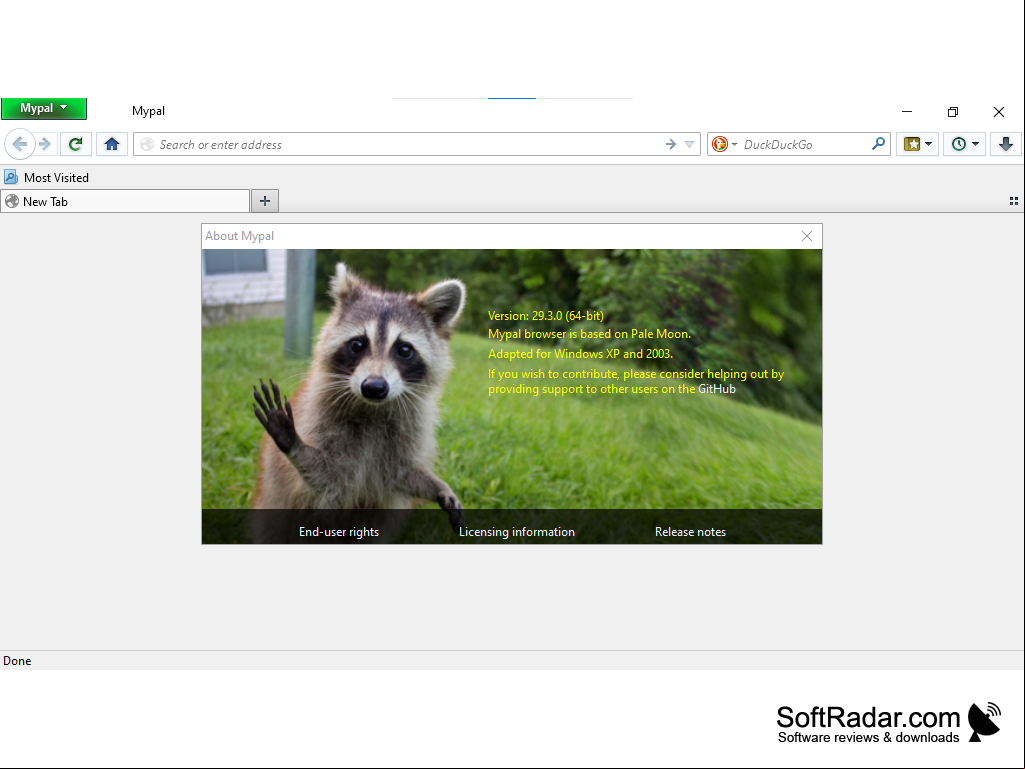
Task: Expand the address bar history dropdown
Action: tap(690, 145)
